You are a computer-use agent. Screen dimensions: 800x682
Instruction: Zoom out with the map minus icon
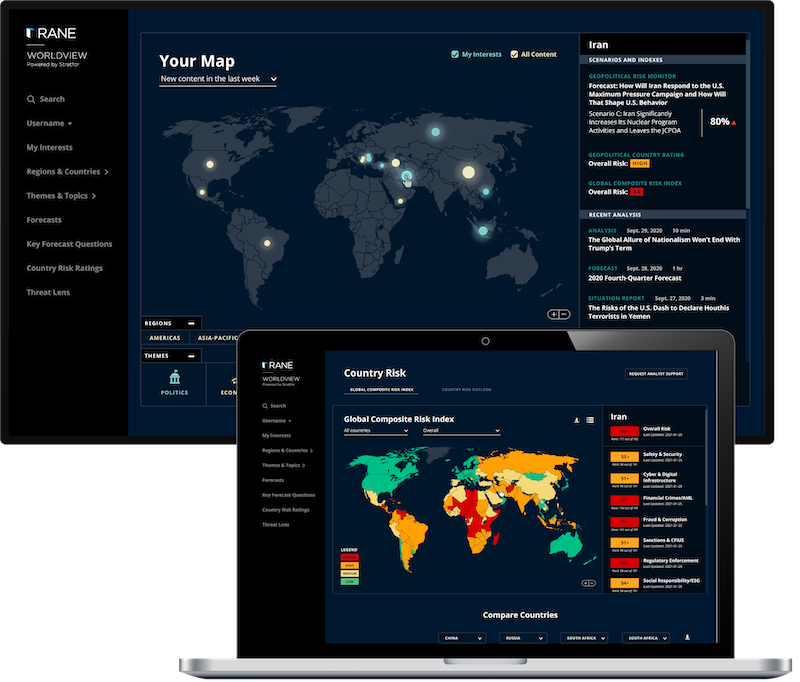pyautogui.click(x=563, y=314)
